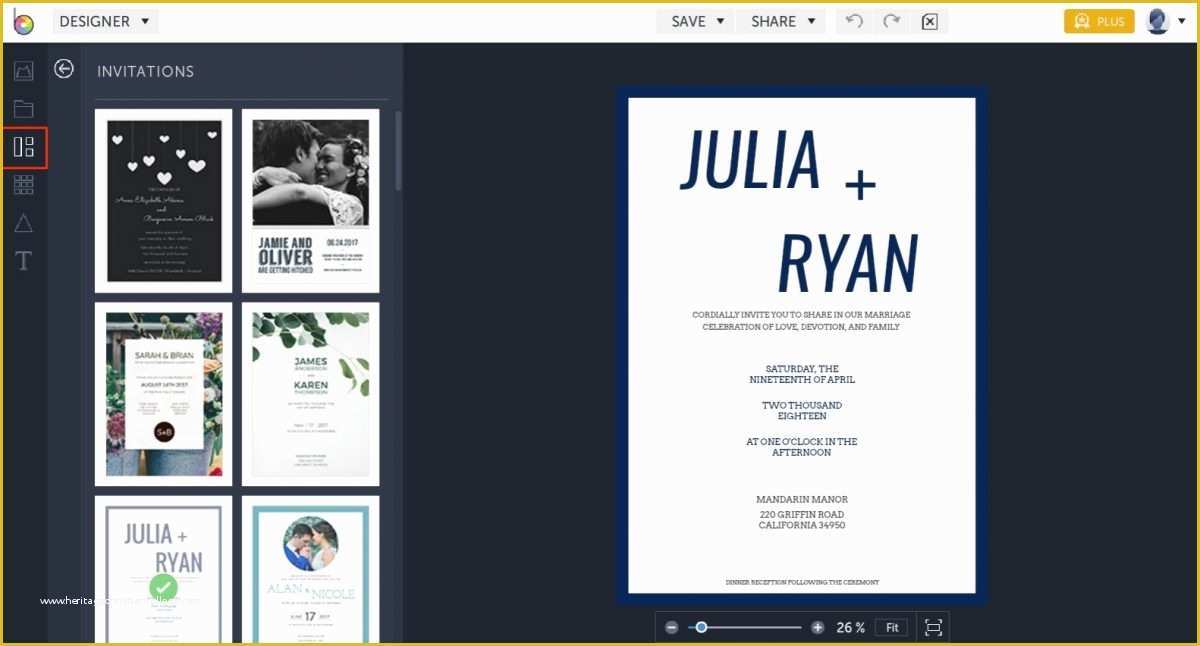Open the Graphics triangle sidebar icon
Screen dimensions: 1200x646
pos(24,223)
